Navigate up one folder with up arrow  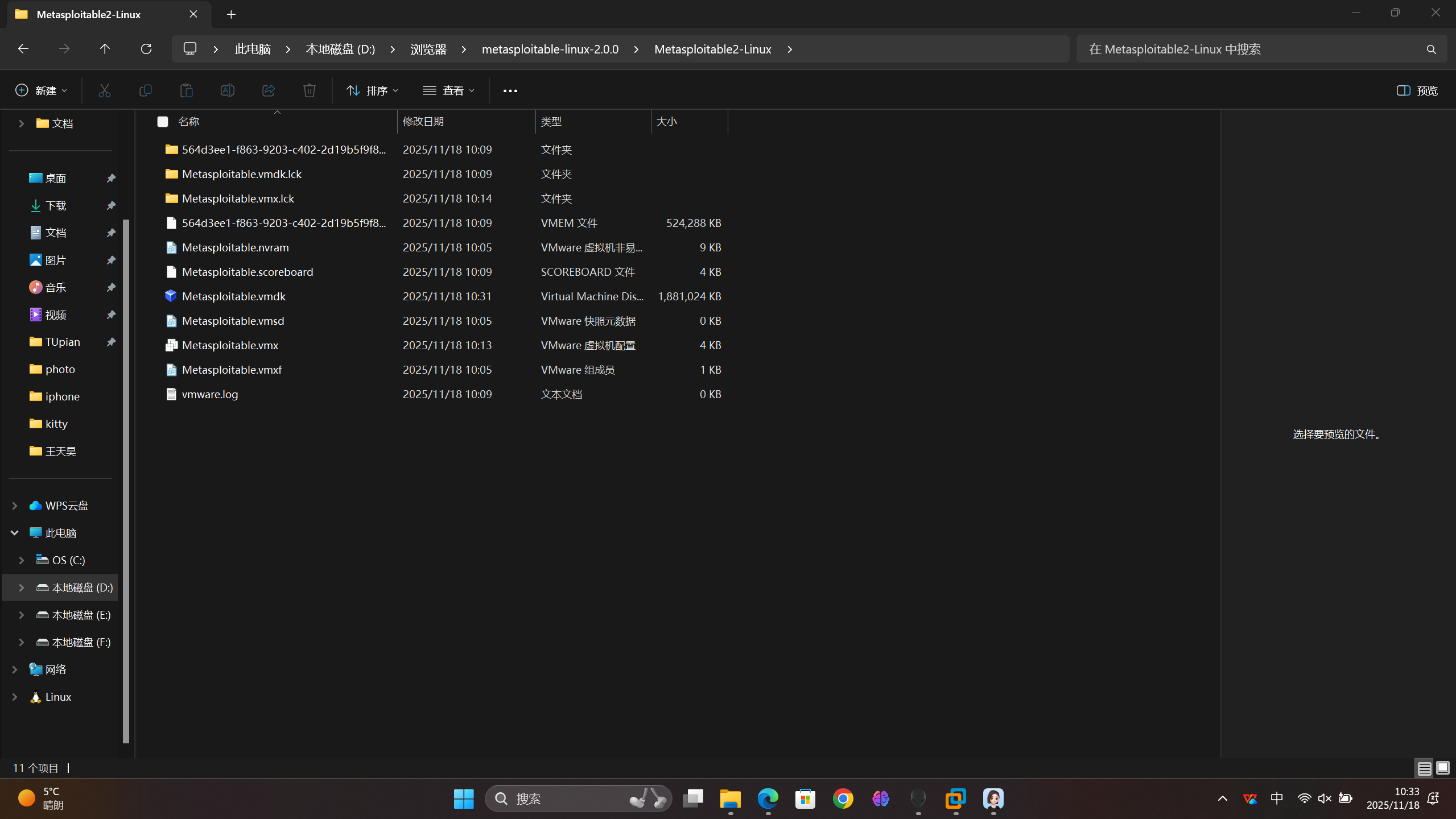click(x=105, y=49)
